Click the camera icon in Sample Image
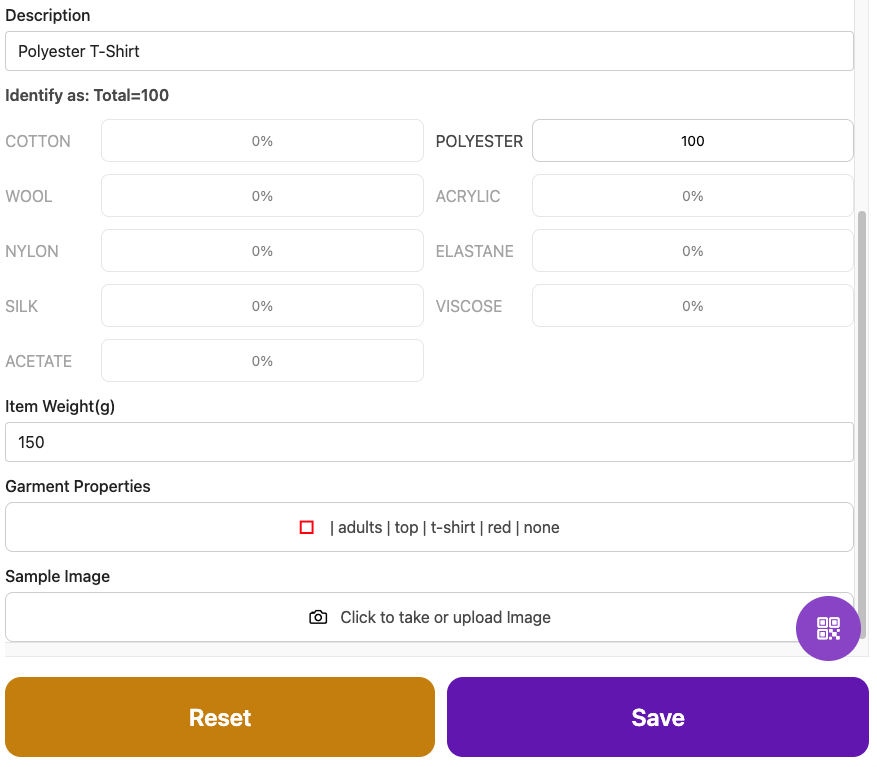877x767 pixels. click(318, 617)
